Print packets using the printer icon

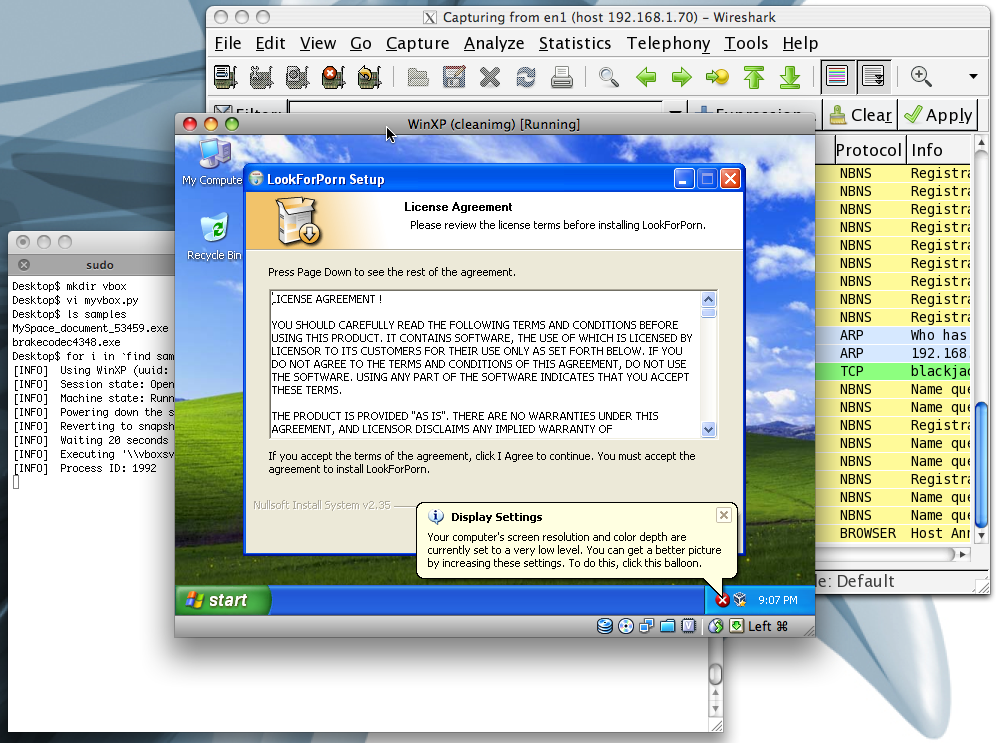tap(562, 77)
